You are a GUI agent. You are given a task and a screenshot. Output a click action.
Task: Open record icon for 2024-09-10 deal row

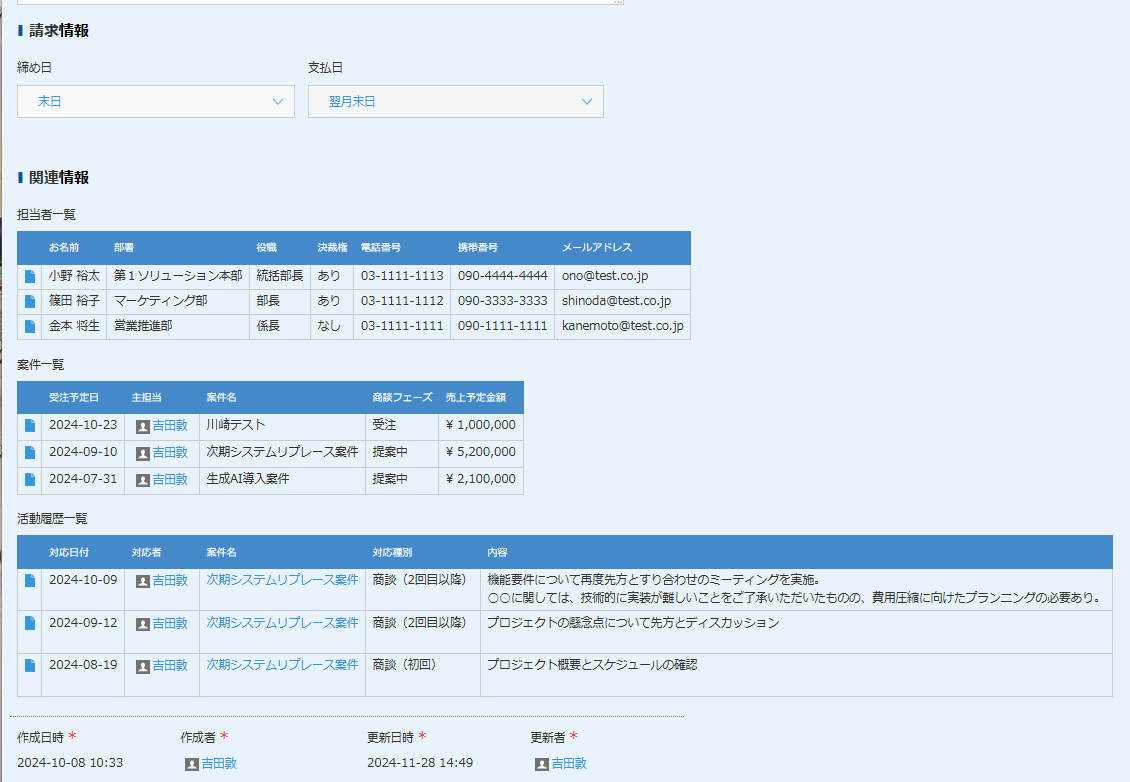click(30, 453)
